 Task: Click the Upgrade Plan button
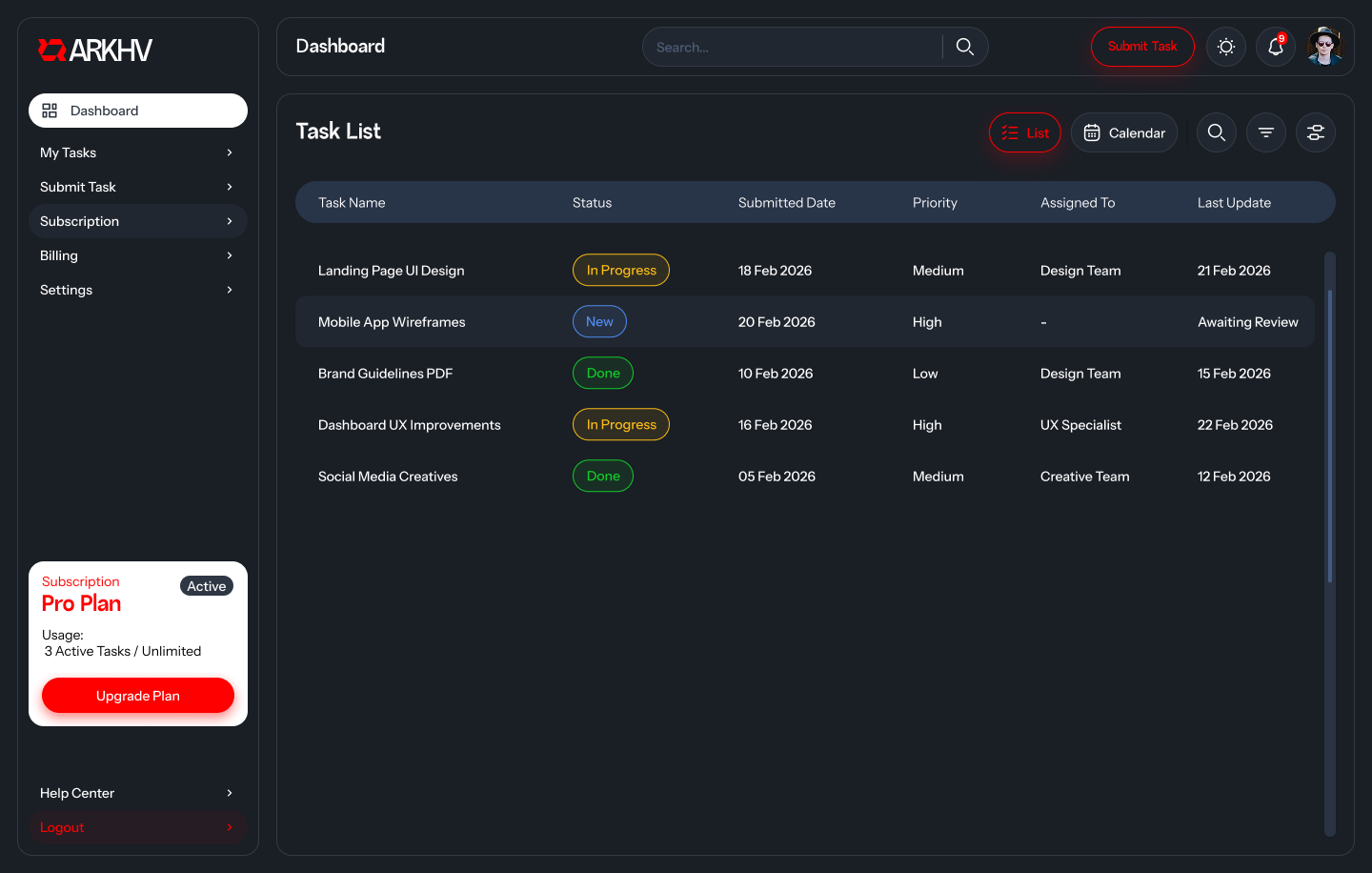coord(138,696)
